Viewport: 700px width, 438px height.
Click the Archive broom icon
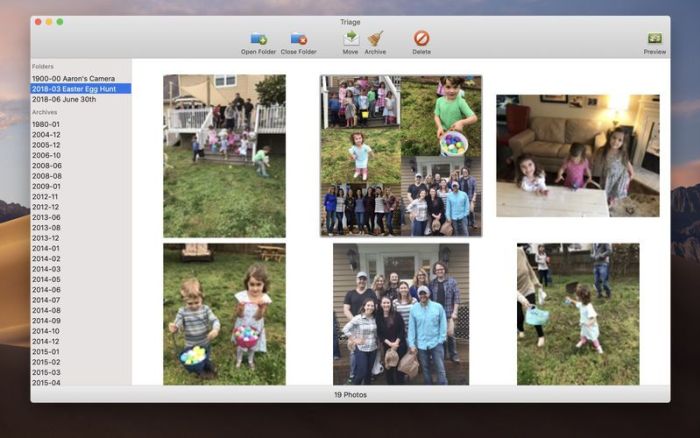pyautogui.click(x=375, y=38)
